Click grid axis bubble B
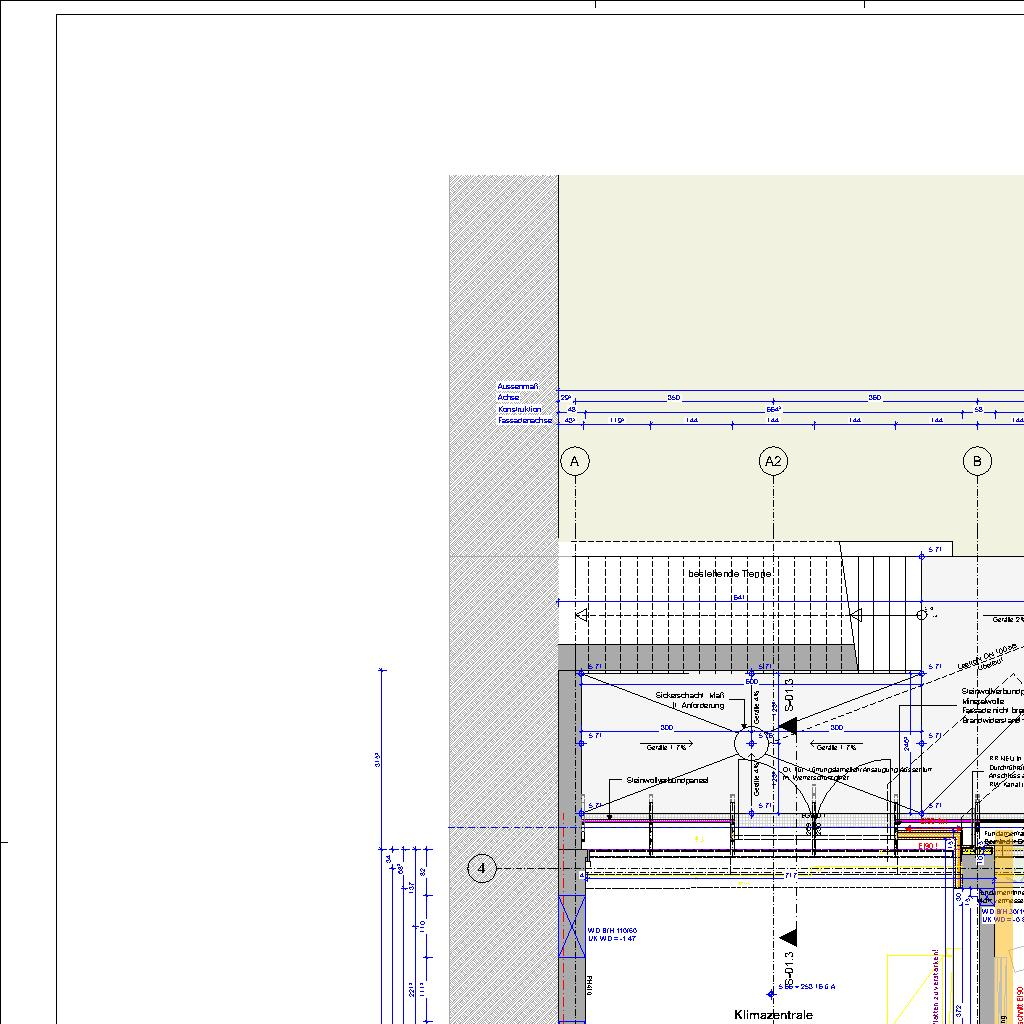 pos(977,461)
